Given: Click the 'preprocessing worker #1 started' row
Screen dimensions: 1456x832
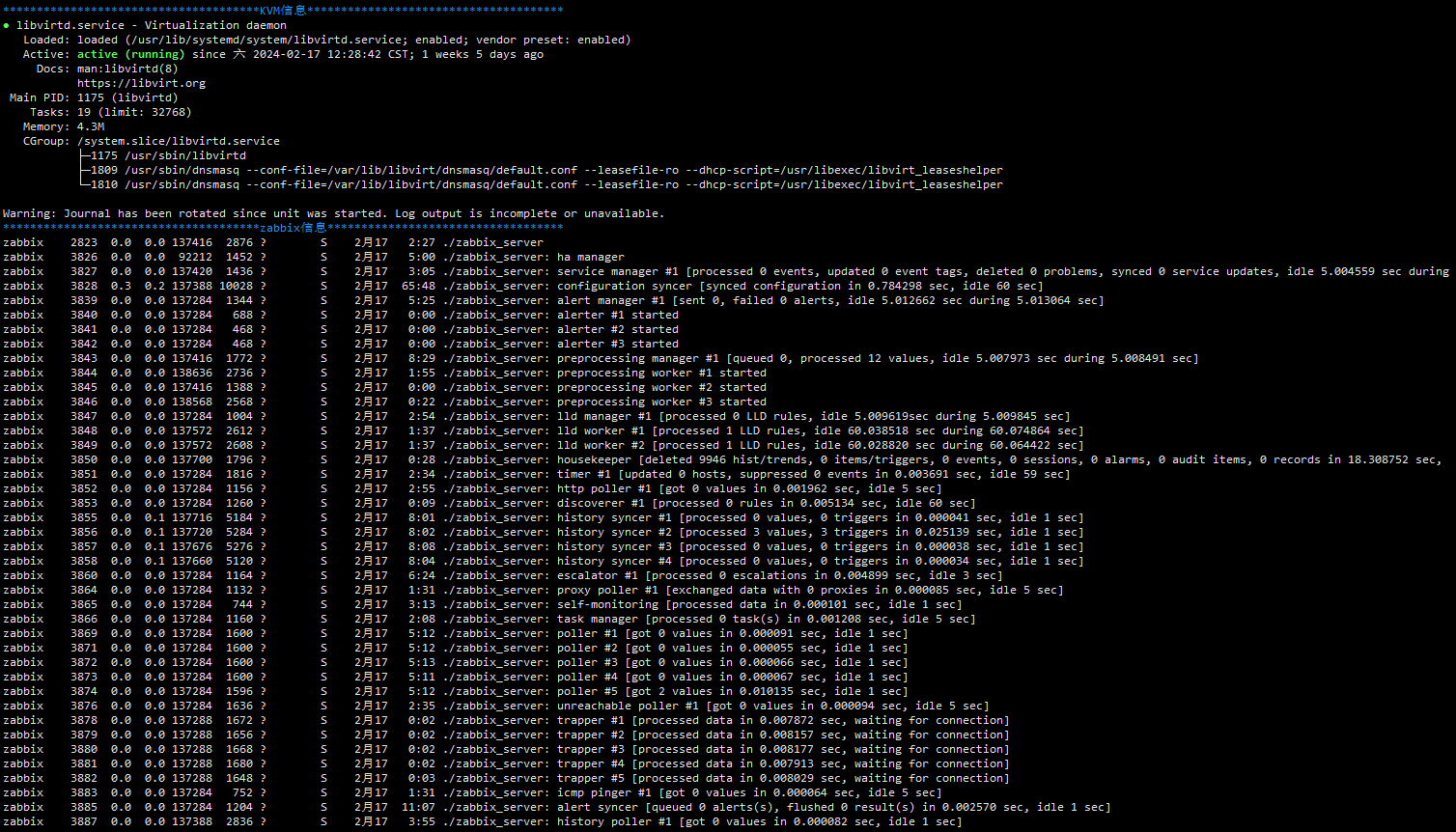Looking at the screenshot, I should tap(384, 373).
